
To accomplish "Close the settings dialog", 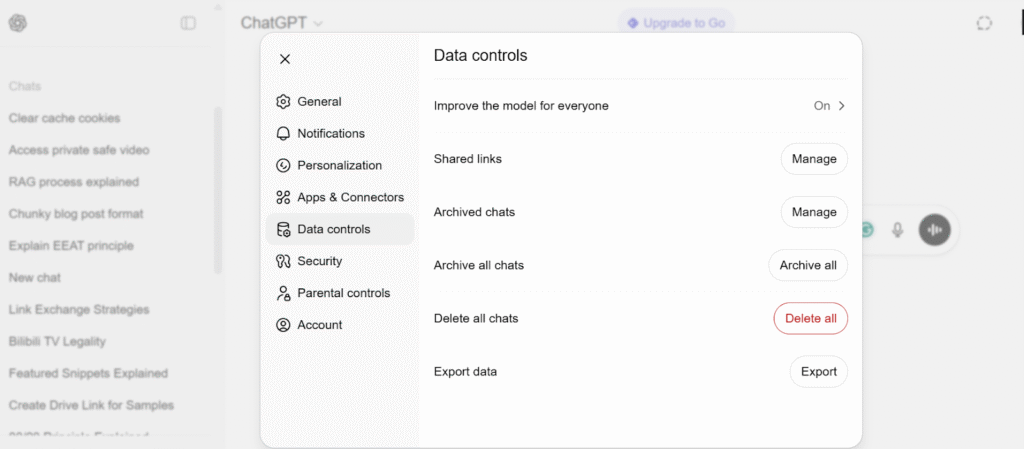I will pyautogui.click(x=285, y=59).
